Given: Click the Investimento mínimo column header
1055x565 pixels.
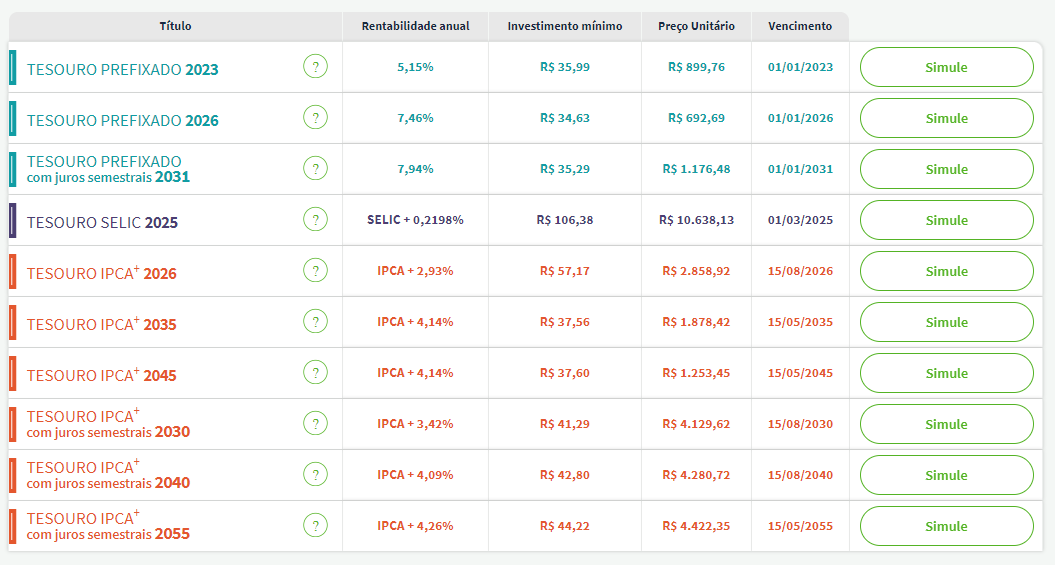Looking at the screenshot, I should coord(564,26).
